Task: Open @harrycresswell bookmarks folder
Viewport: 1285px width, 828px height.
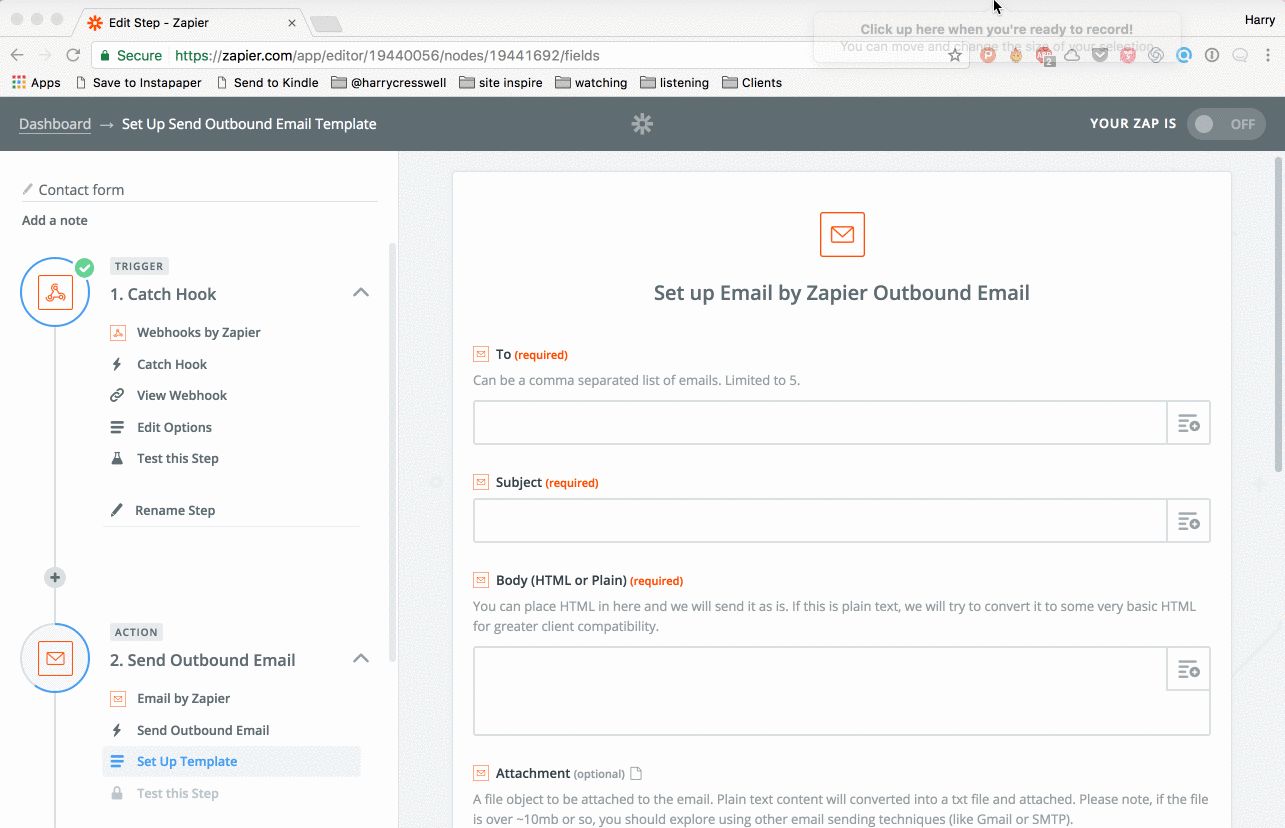Action: [x=389, y=83]
